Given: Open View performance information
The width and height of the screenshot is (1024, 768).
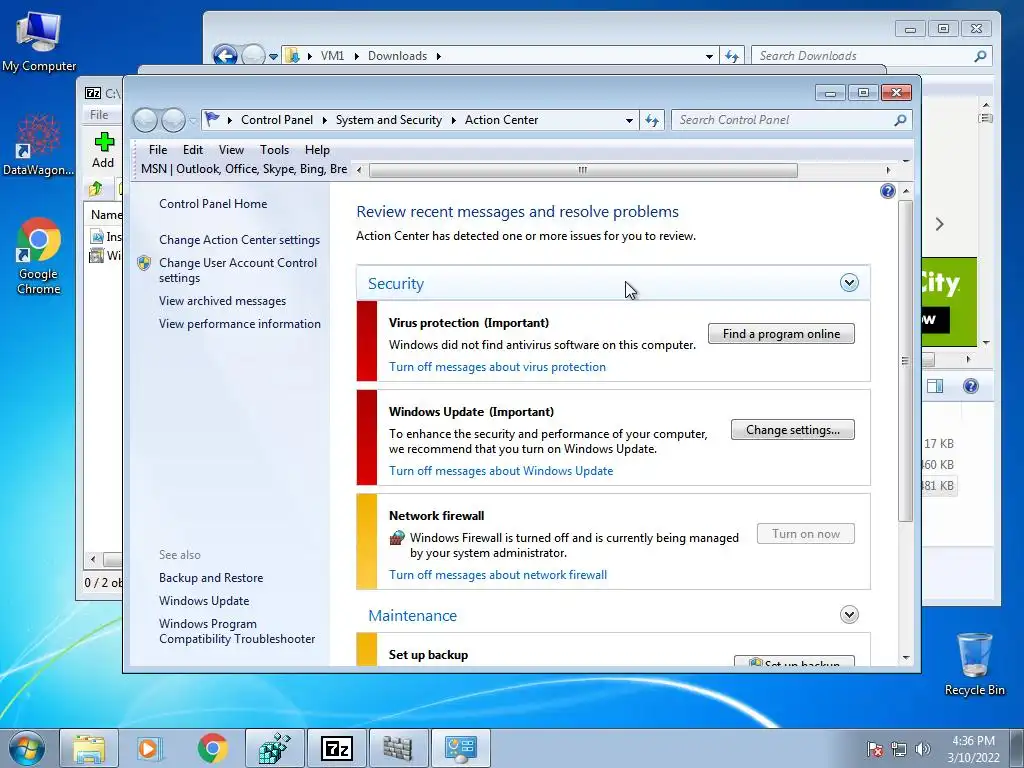Looking at the screenshot, I should (x=240, y=324).
